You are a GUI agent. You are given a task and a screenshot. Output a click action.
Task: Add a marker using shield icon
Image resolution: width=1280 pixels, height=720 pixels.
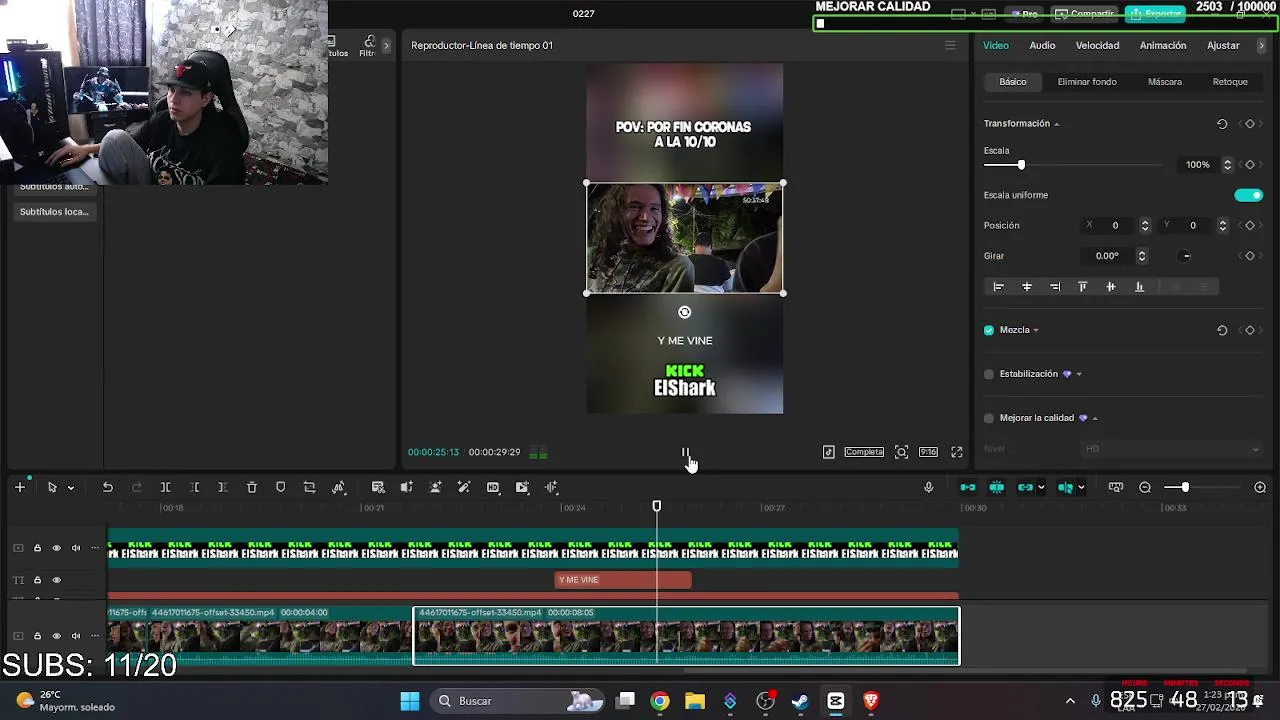coord(281,487)
